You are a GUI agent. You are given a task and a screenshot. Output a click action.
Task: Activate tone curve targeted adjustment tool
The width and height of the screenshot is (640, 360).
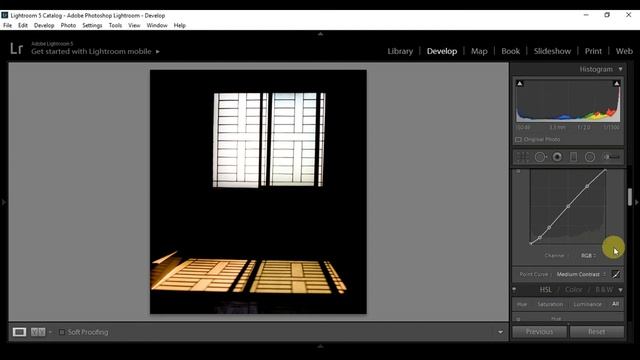click(518, 171)
